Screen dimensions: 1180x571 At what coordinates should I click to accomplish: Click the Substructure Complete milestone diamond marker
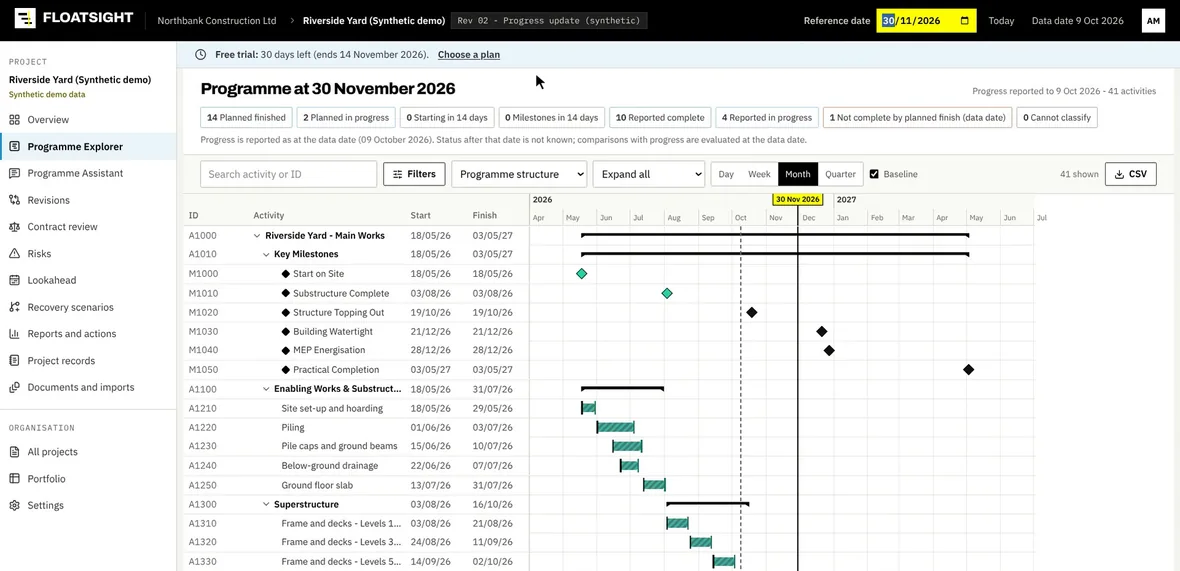pyautogui.click(x=667, y=293)
